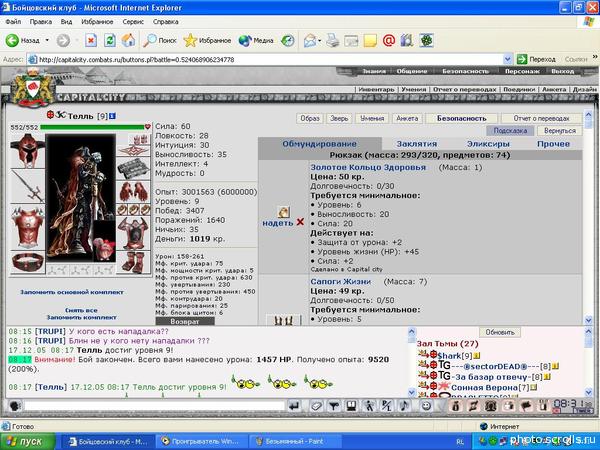Select the Обмундирование tab
Viewport: 600px width, 450px height.
pyautogui.click(x=320, y=144)
